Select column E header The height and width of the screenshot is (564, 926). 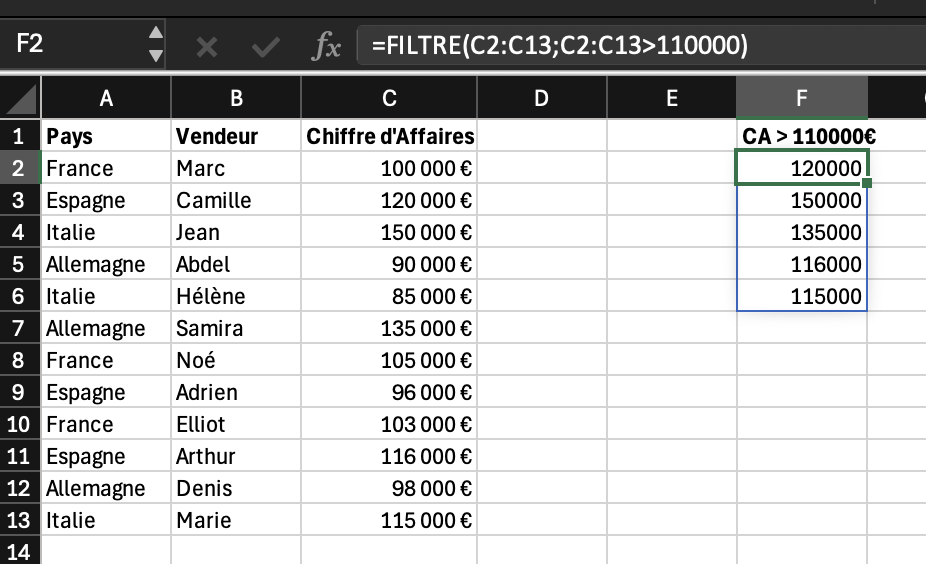[x=671, y=98]
